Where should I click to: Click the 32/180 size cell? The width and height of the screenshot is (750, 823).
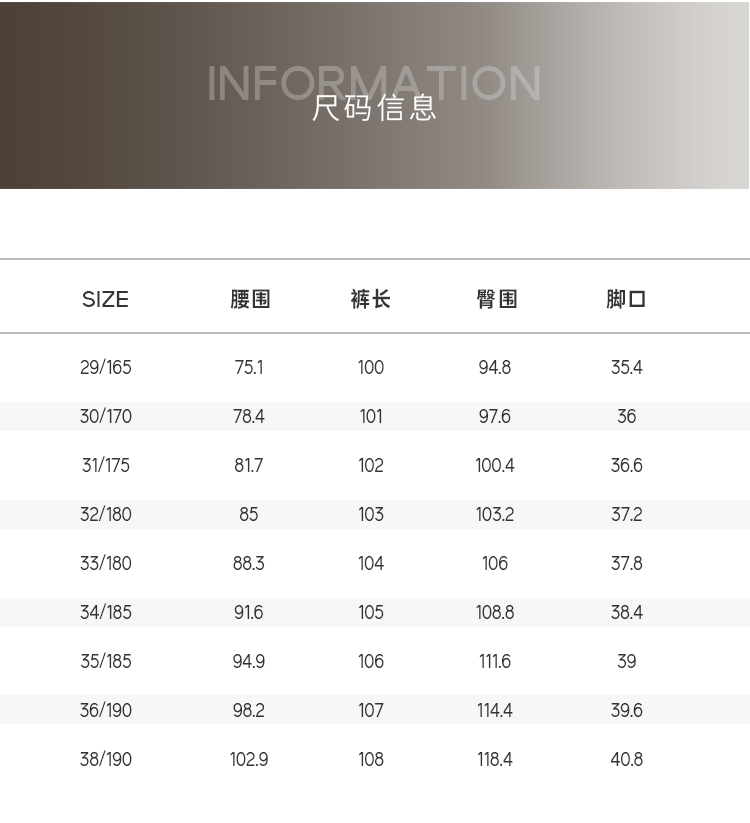click(x=105, y=515)
